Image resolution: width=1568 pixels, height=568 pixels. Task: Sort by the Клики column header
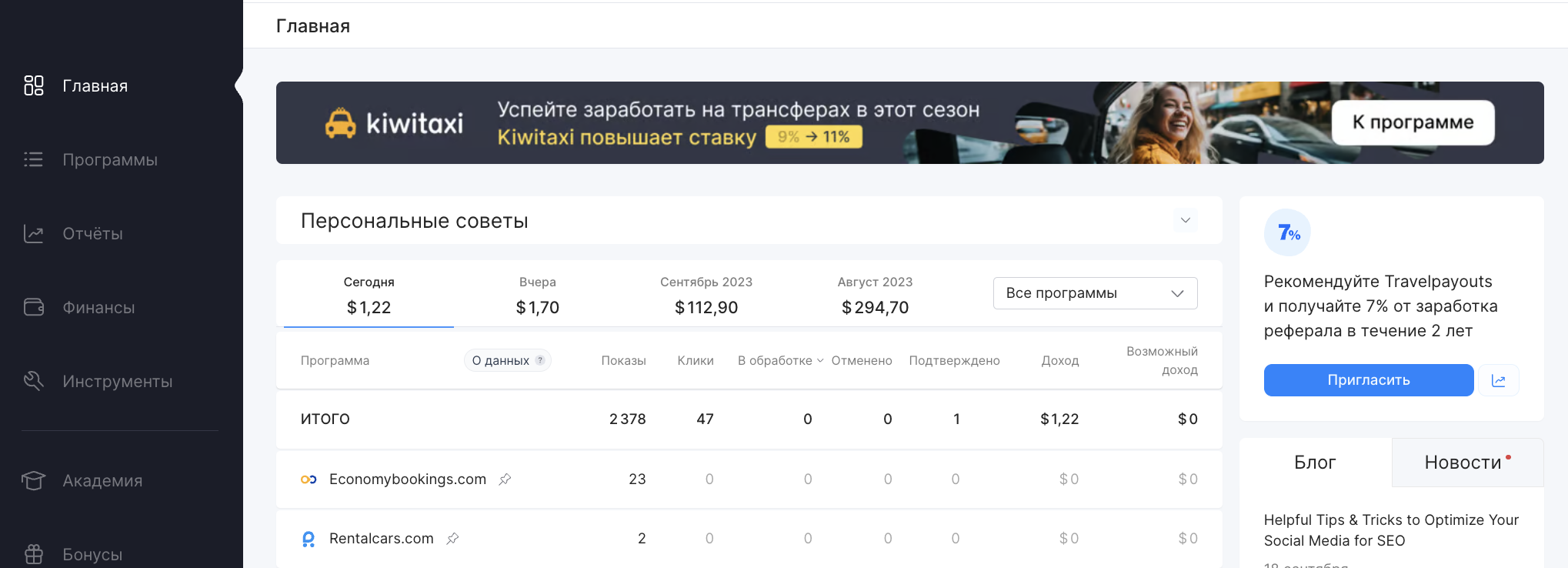696,360
